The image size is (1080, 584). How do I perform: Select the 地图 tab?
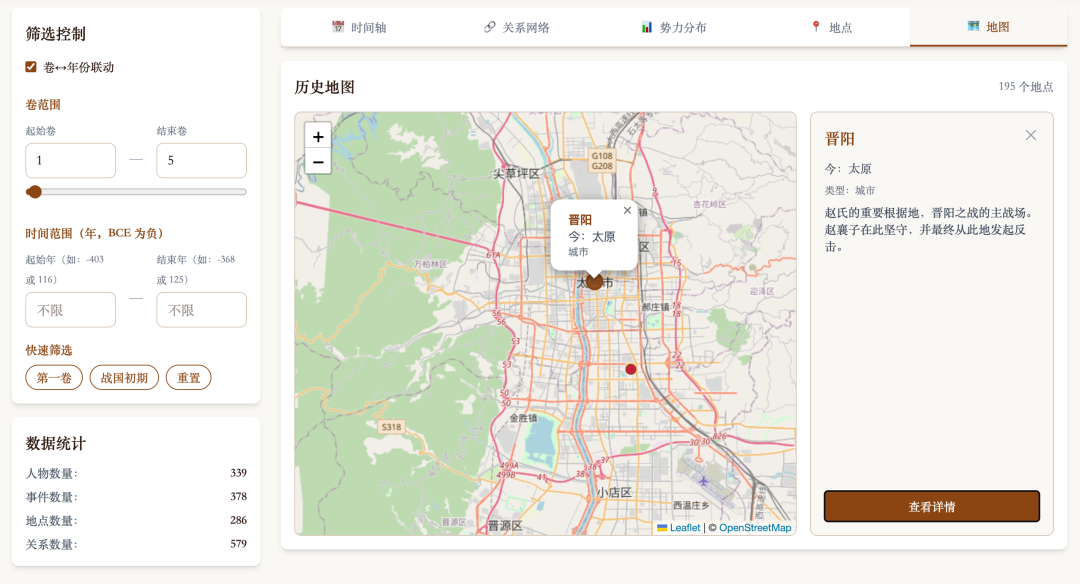tap(988, 28)
